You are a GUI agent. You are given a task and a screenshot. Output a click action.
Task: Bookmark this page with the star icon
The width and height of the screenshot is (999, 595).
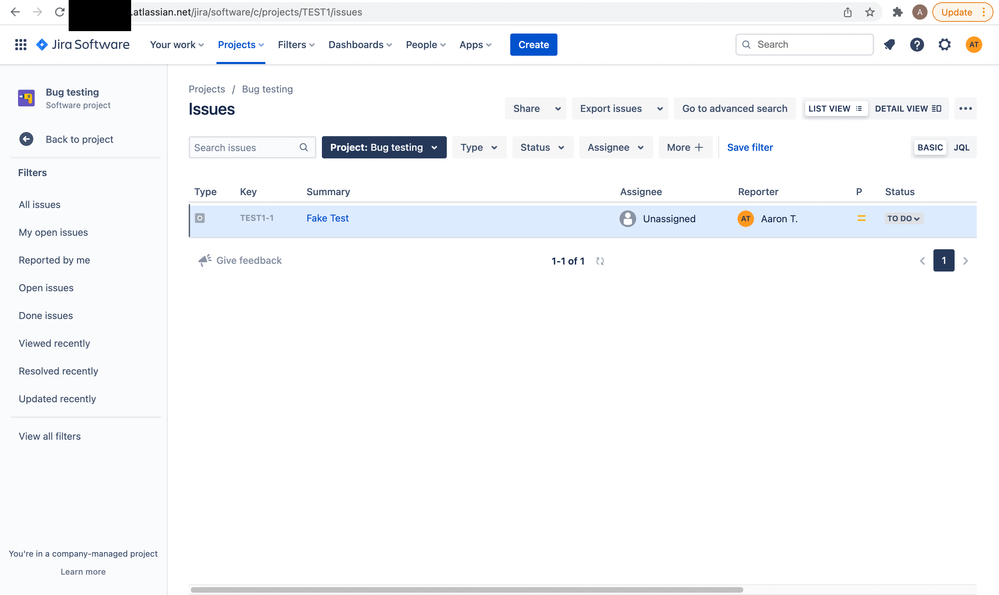pos(870,12)
